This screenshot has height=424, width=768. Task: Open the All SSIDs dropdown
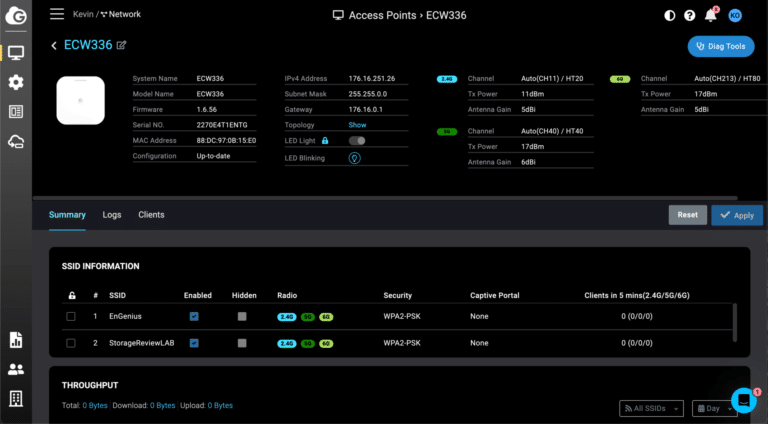pyautogui.click(x=651, y=408)
